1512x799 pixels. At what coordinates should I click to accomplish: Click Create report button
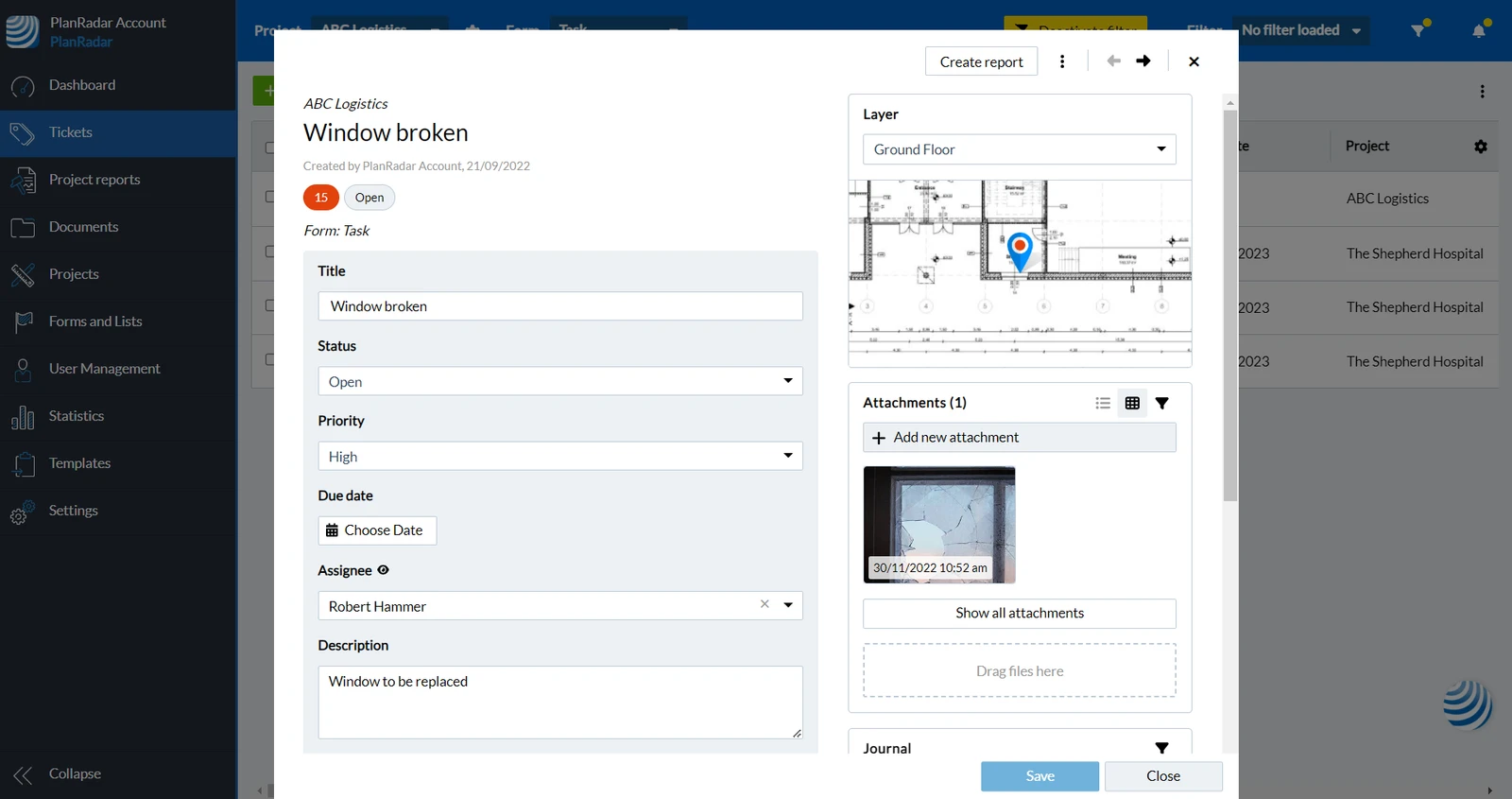coord(981,61)
